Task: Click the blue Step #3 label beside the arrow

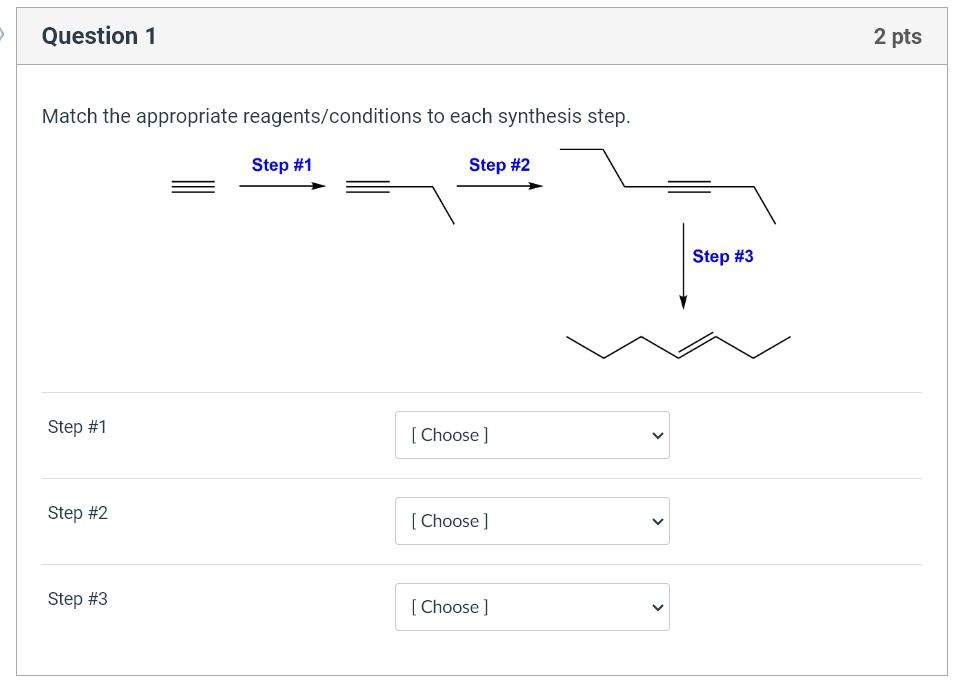Action: pos(722,256)
